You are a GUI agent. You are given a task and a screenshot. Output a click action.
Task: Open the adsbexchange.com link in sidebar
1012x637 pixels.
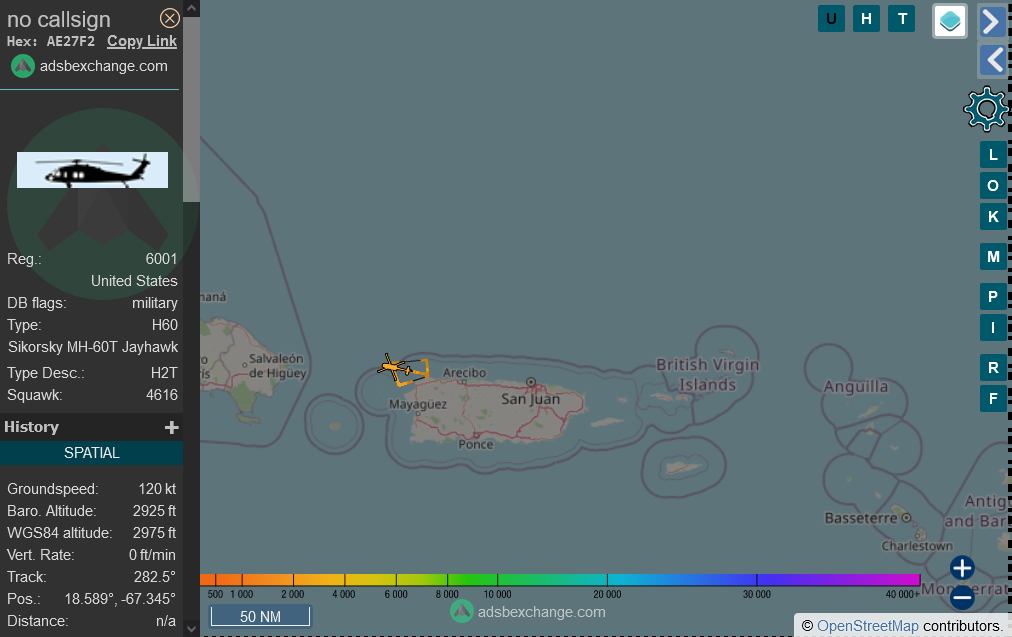coord(103,66)
